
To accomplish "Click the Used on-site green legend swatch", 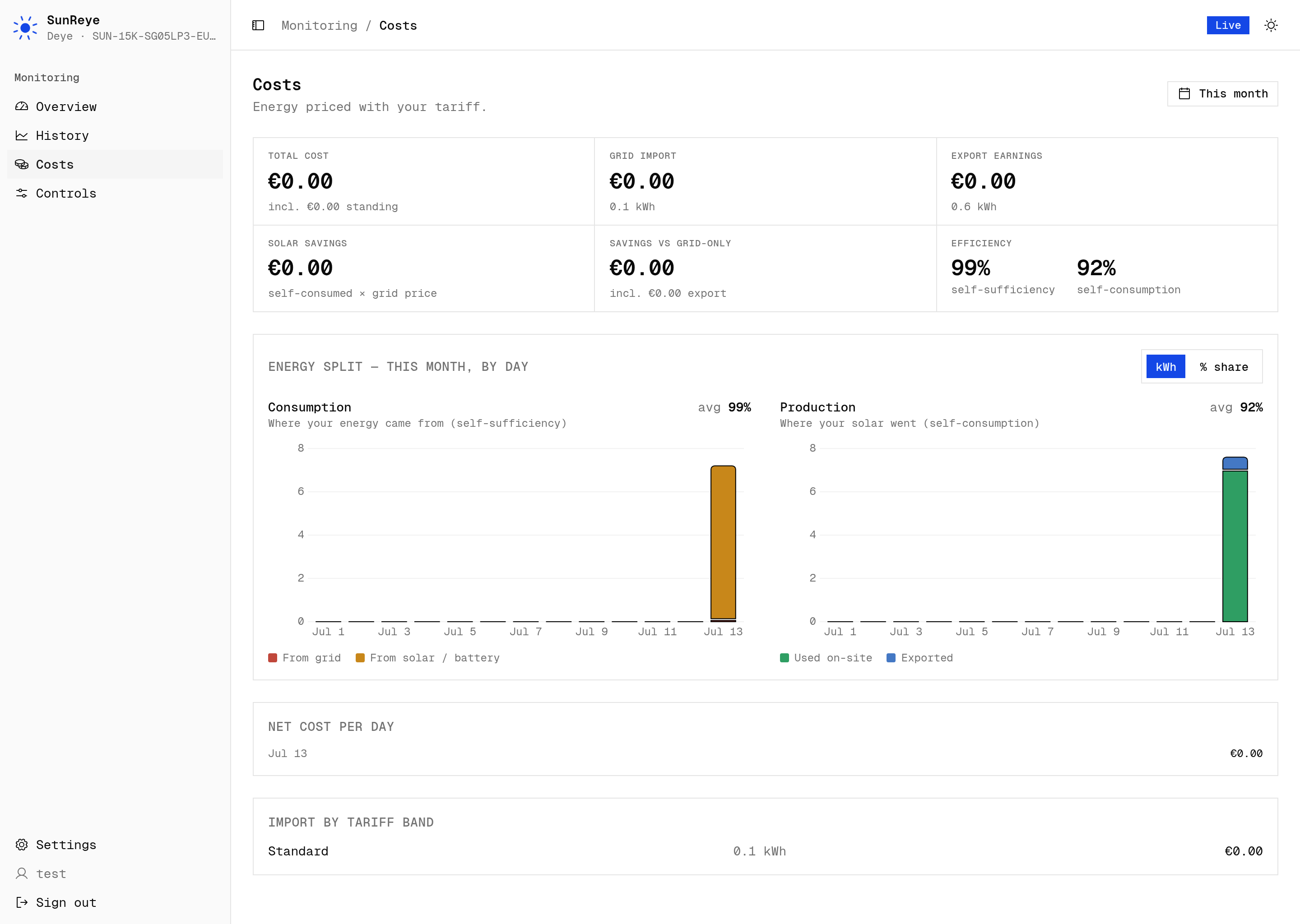I will 785,658.
